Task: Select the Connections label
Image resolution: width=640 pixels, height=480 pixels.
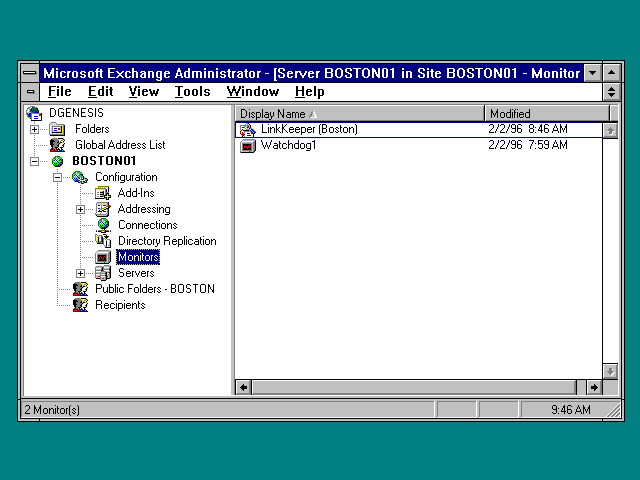Action: 148,225
